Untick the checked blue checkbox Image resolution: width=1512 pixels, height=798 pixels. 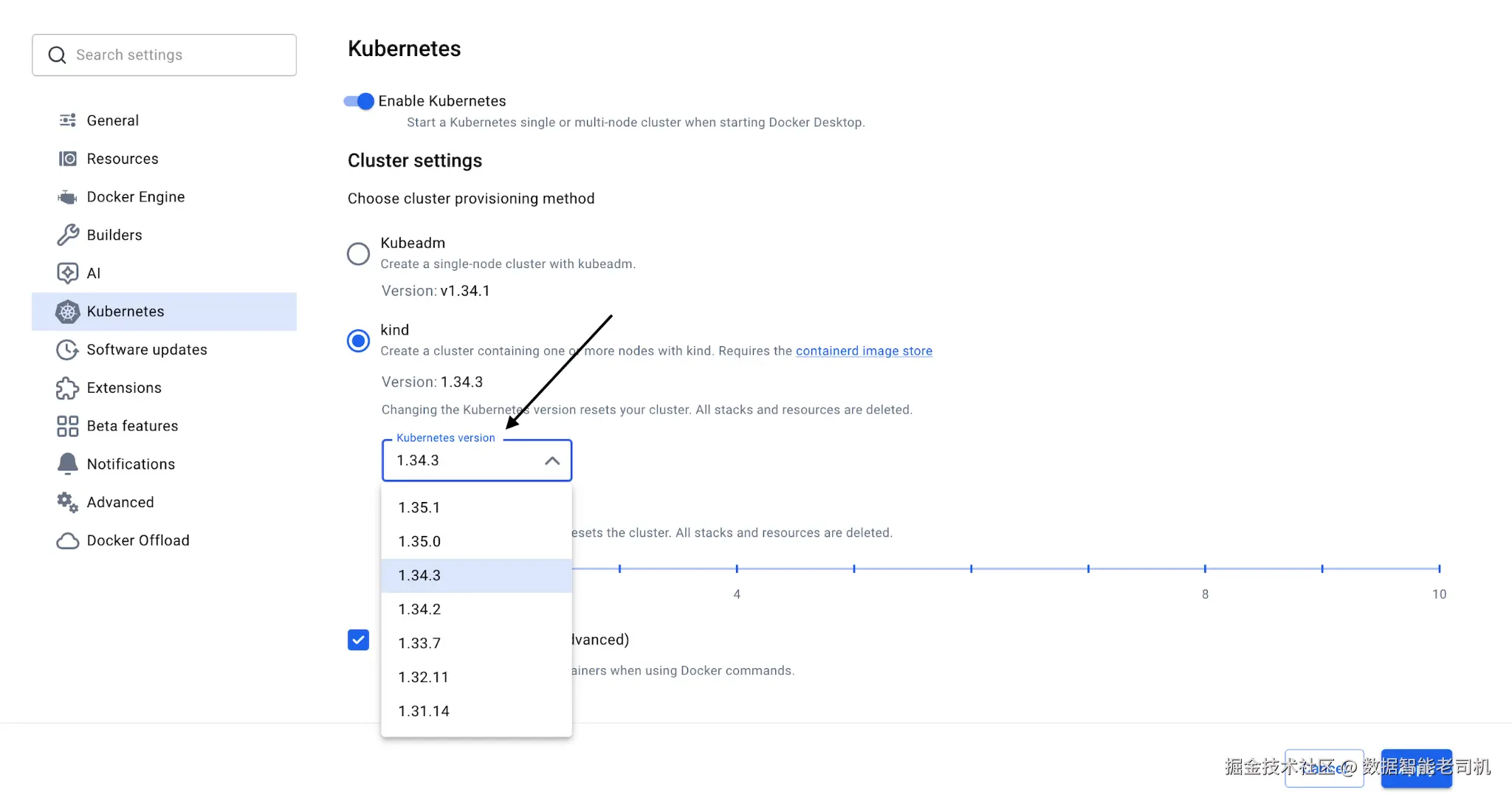pos(358,640)
